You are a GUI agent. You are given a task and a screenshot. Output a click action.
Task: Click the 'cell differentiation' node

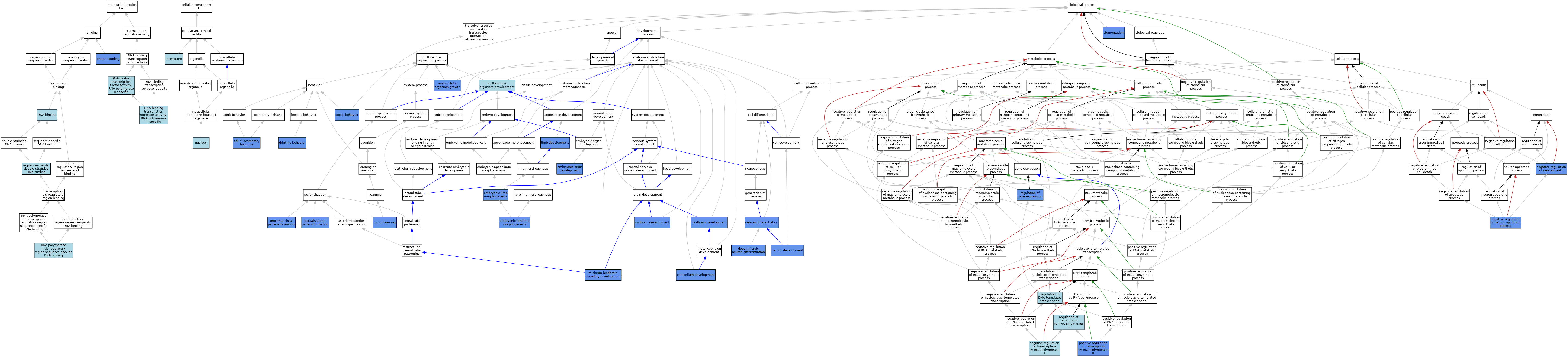pyautogui.click(x=762, y=115)
